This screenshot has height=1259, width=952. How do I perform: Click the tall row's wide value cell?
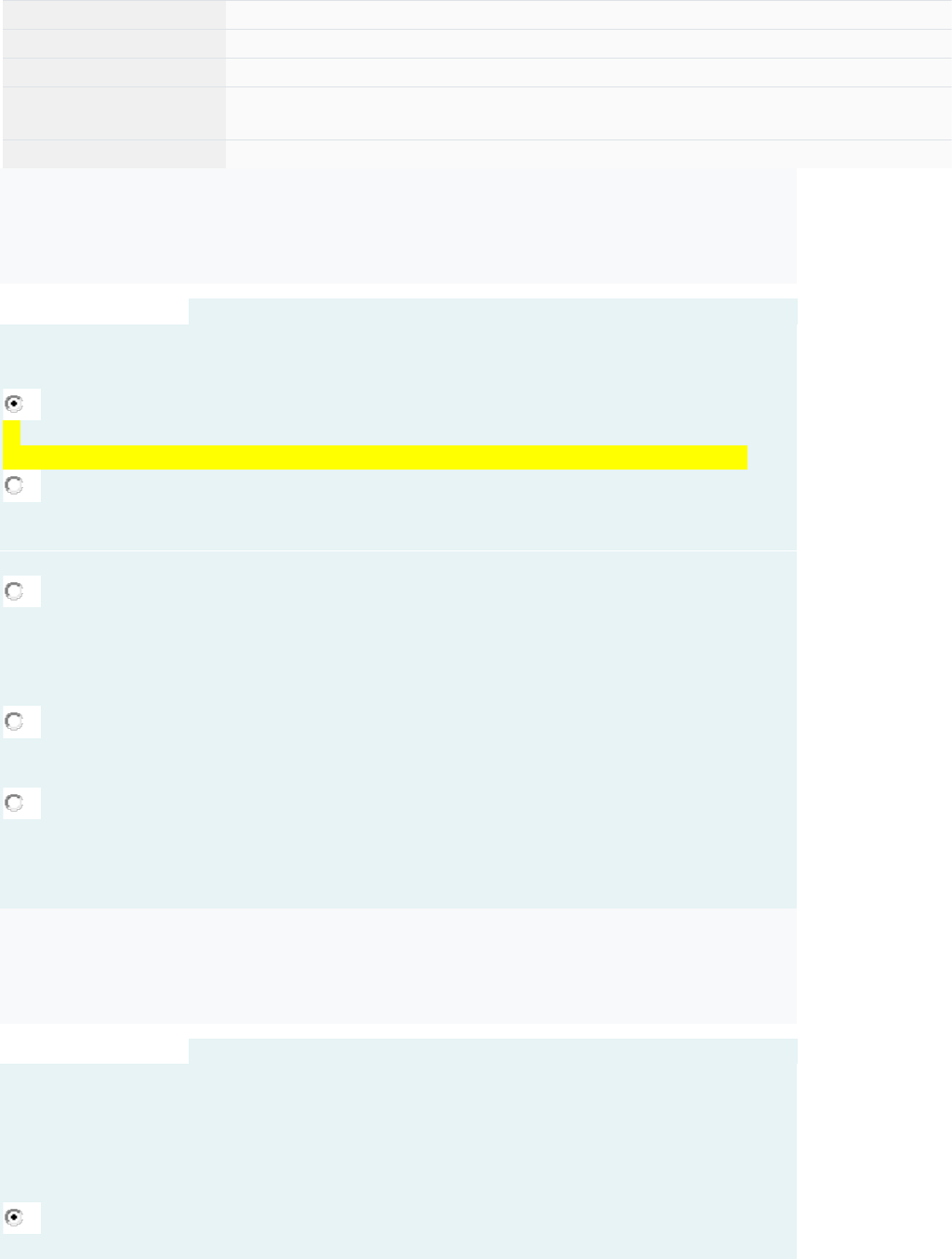click(588, 113)
